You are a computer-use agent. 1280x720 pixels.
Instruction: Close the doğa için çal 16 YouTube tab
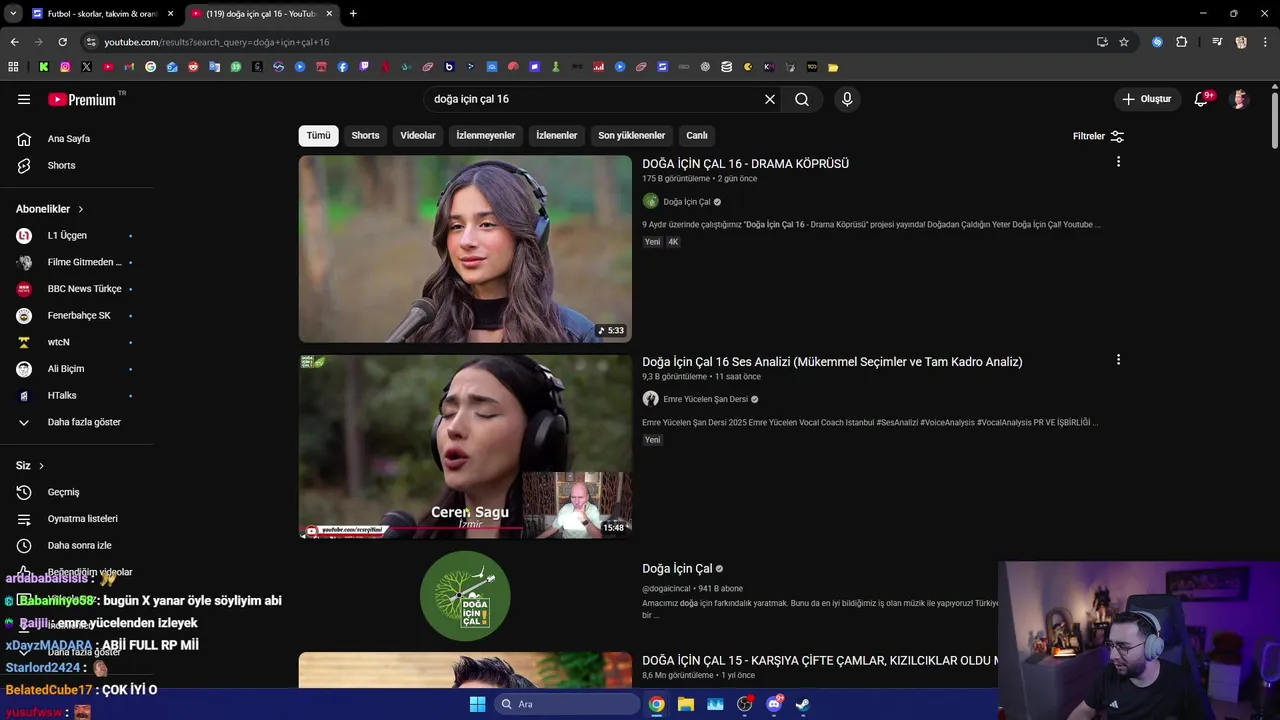(329, 14)
